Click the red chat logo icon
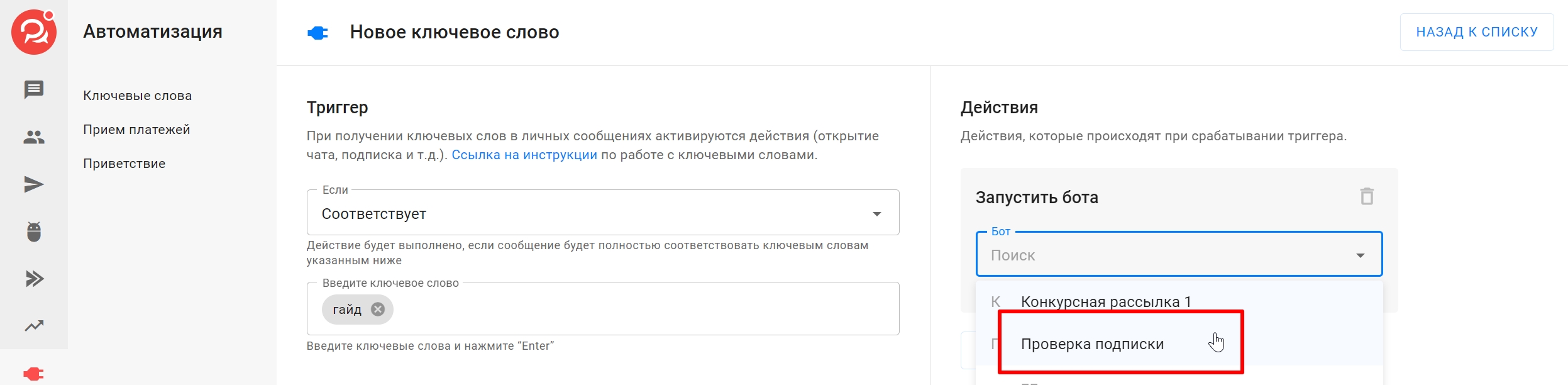The width and height of the screenshot is (1568, 385). 34,32
